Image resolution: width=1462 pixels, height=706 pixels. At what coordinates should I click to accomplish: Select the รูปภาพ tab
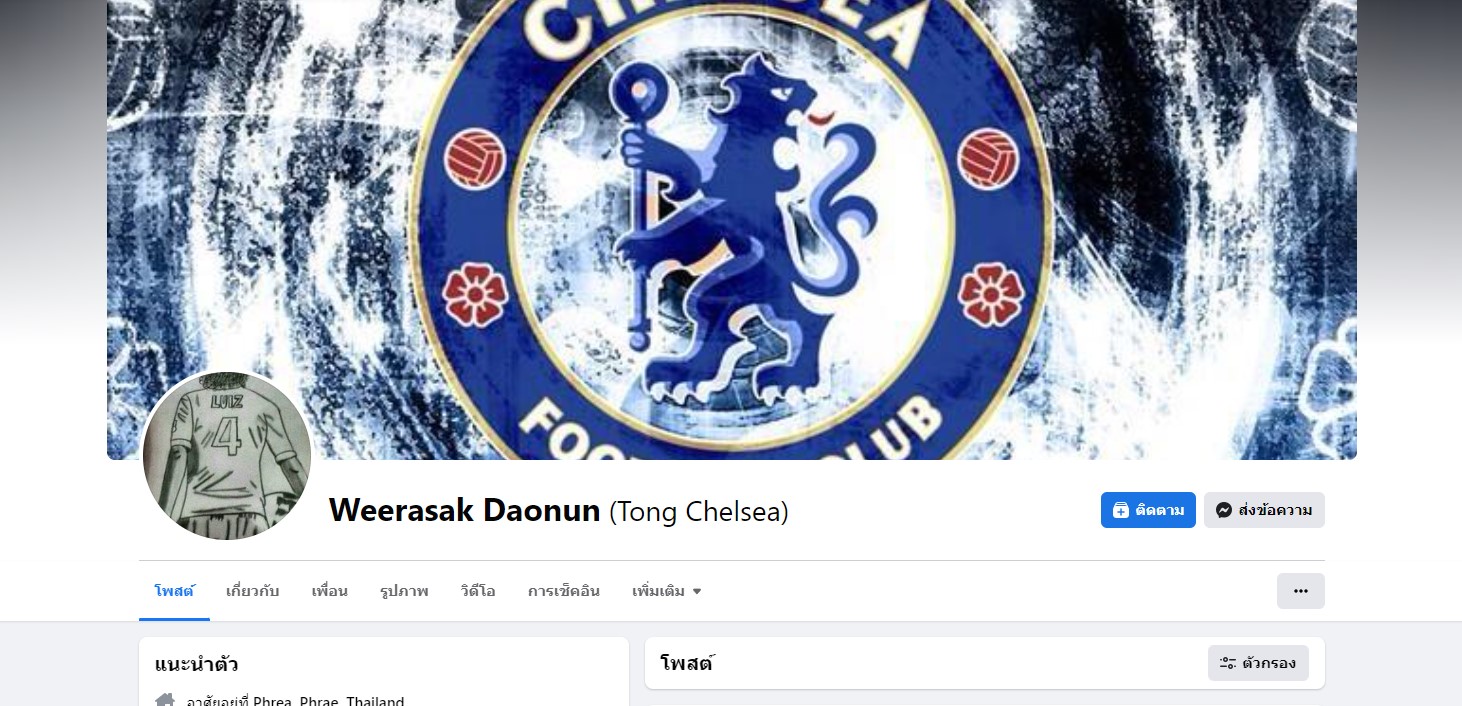pyautogui.click(x=404, y=591)
